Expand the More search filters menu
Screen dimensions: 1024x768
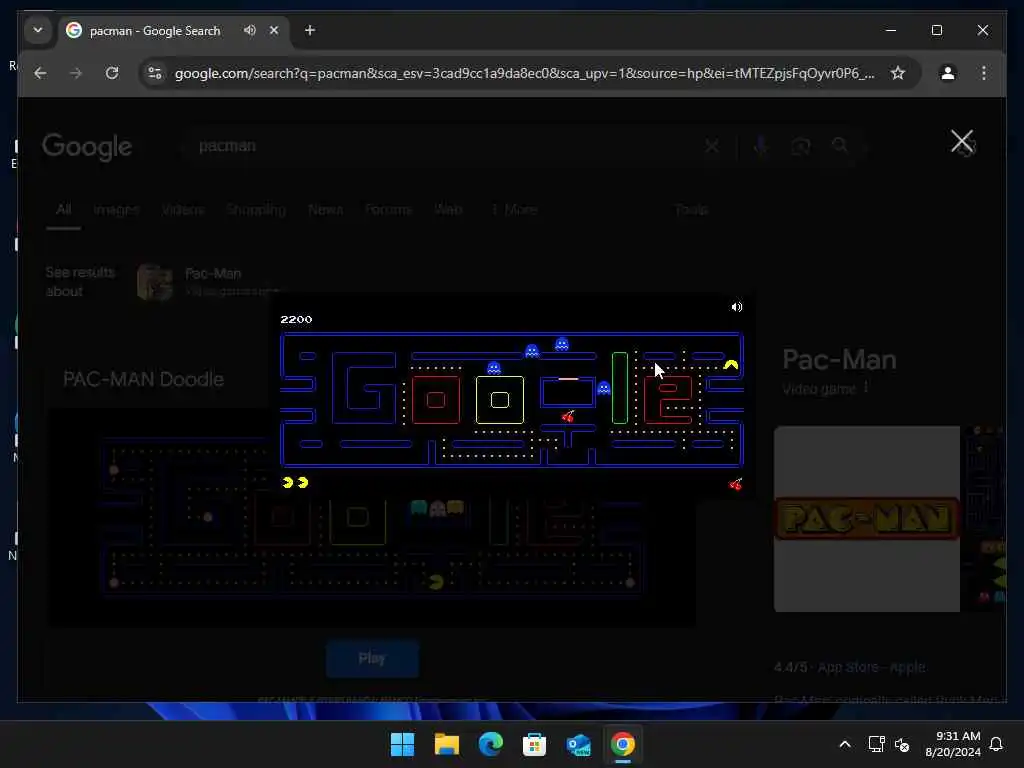click(x=514, y=210)
